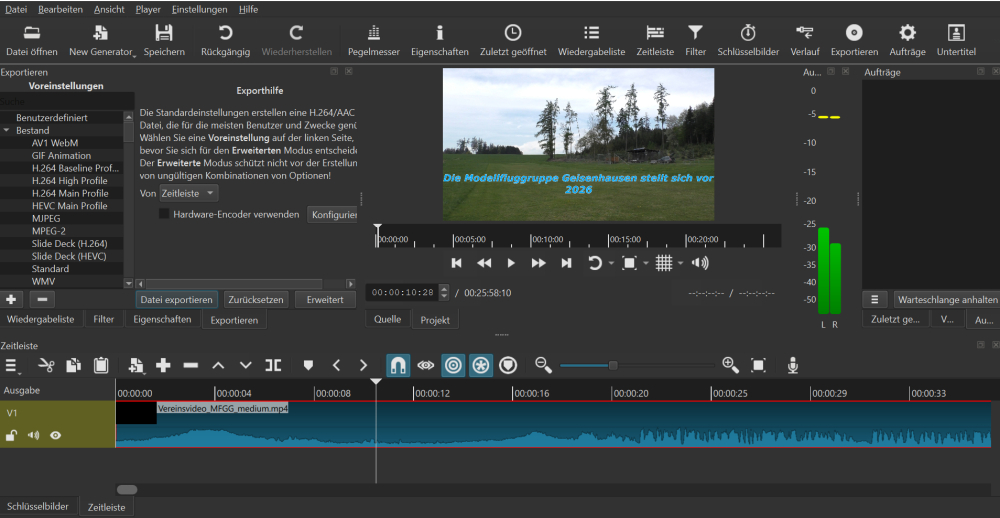Viewport: 1000px width, 518px height.
Task: Open the Ansicht menu
Action: pos(109,10)
